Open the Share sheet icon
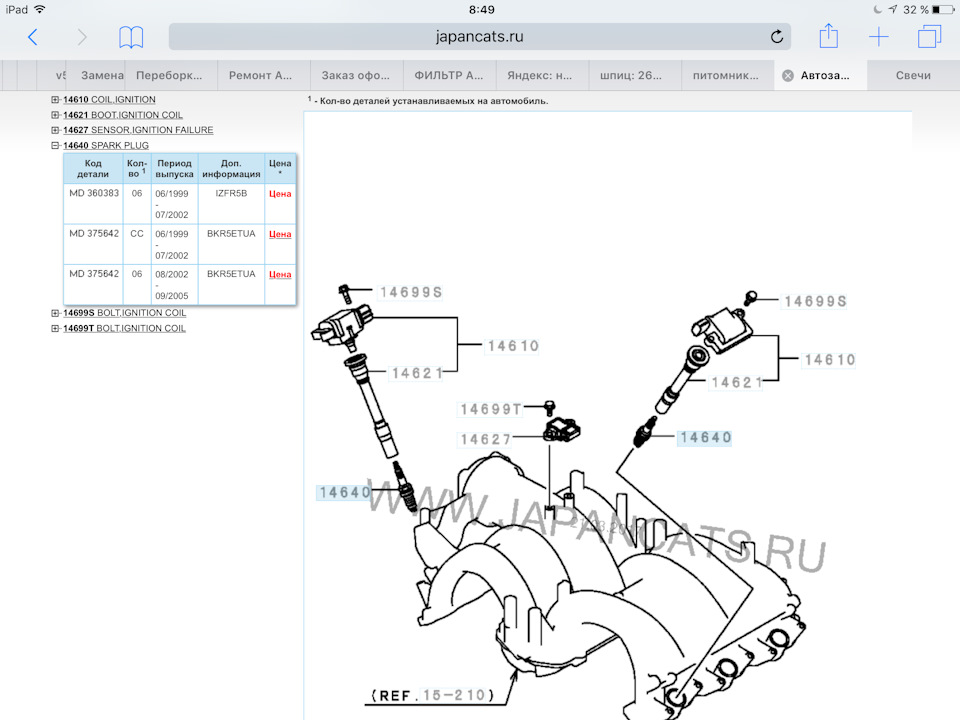Screen dimensions: 960x720 click(828, 37)
